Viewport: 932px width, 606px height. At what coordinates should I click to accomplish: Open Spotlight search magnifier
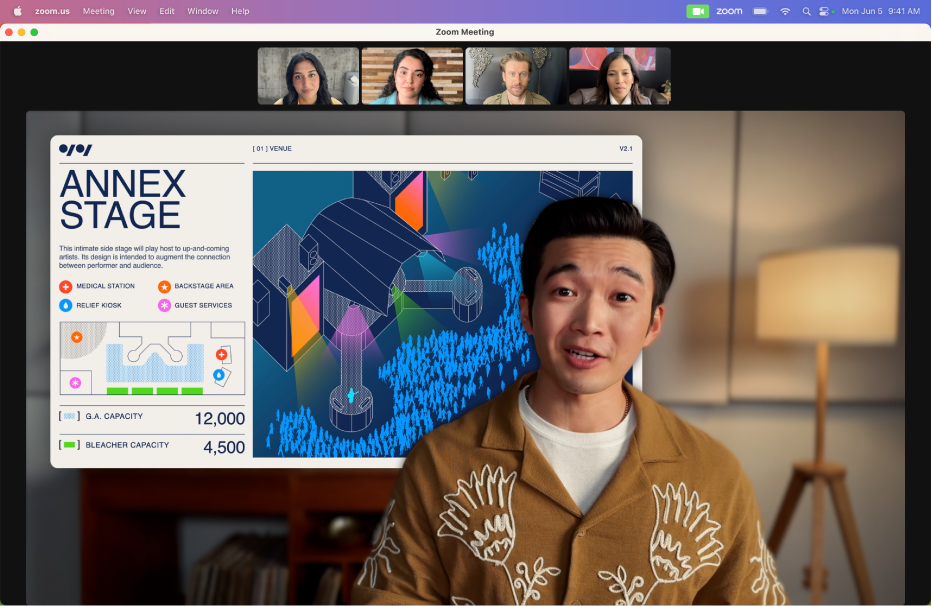806,11
